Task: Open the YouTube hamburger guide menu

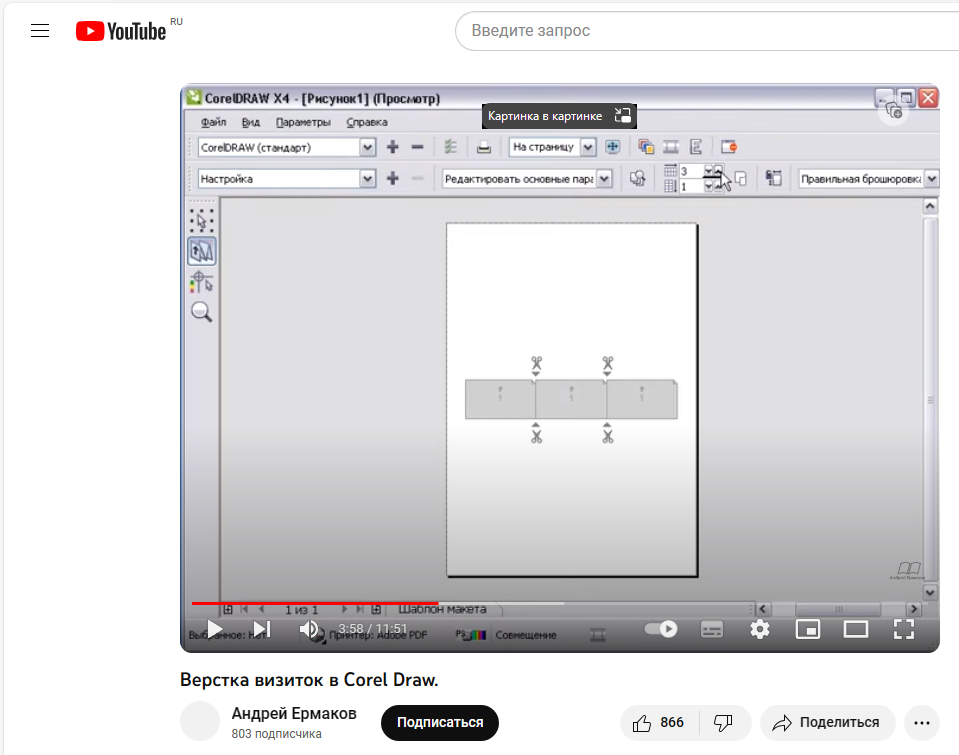Action: point(40,31)
